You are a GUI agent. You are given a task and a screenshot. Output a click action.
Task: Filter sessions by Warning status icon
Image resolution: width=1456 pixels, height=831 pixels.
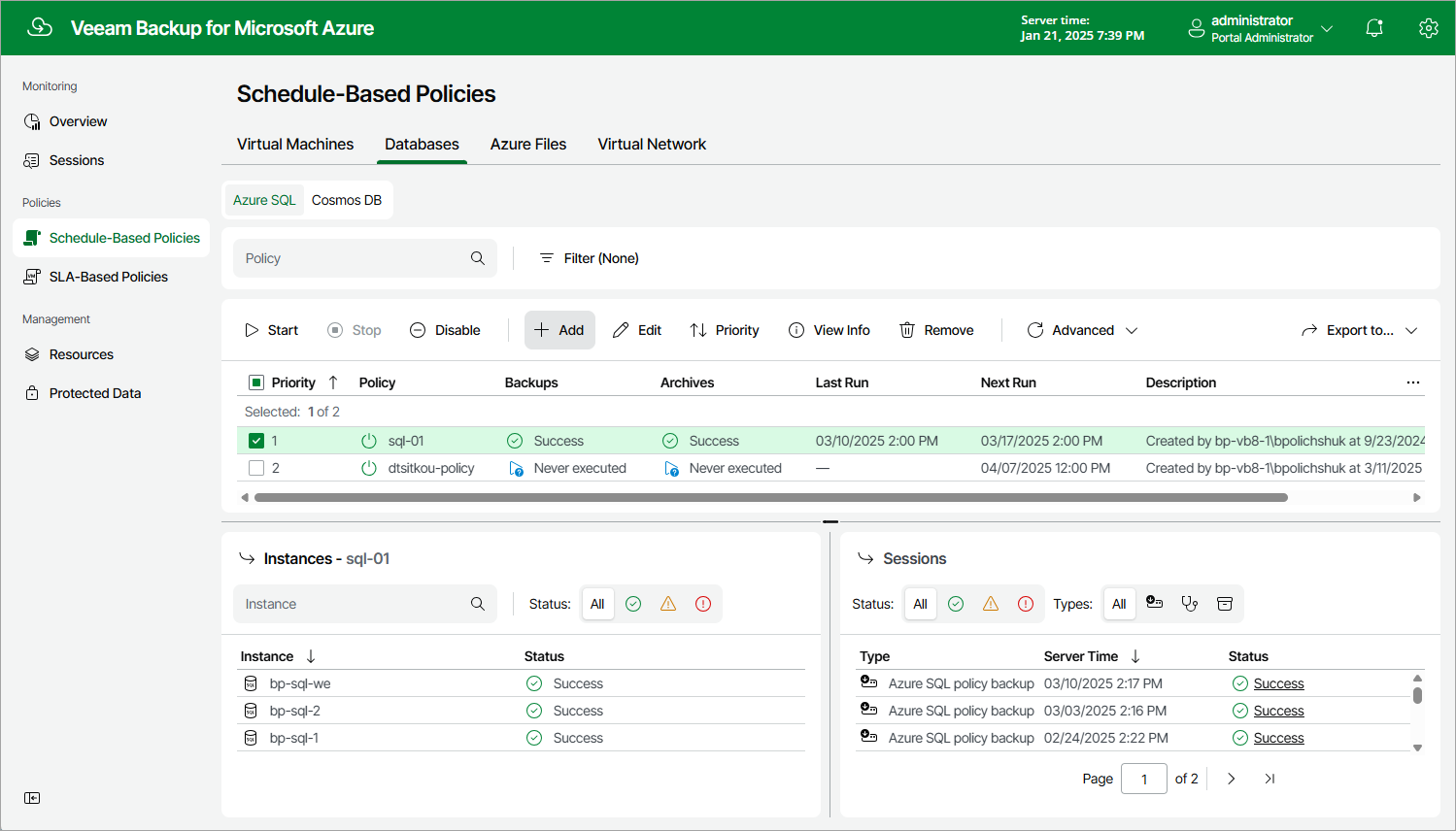(x=991, y=604)
